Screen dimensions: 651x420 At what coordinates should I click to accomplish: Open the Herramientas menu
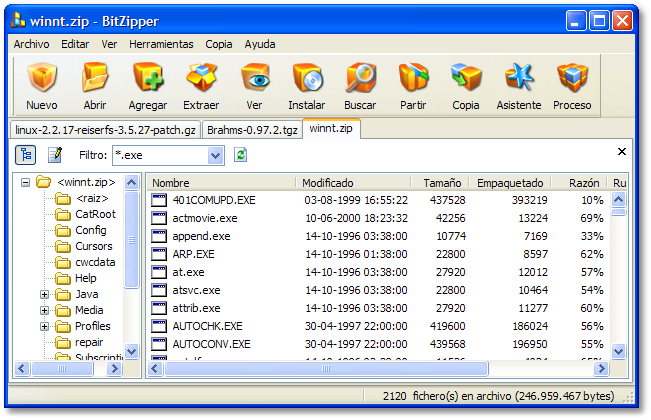point(161,44)
